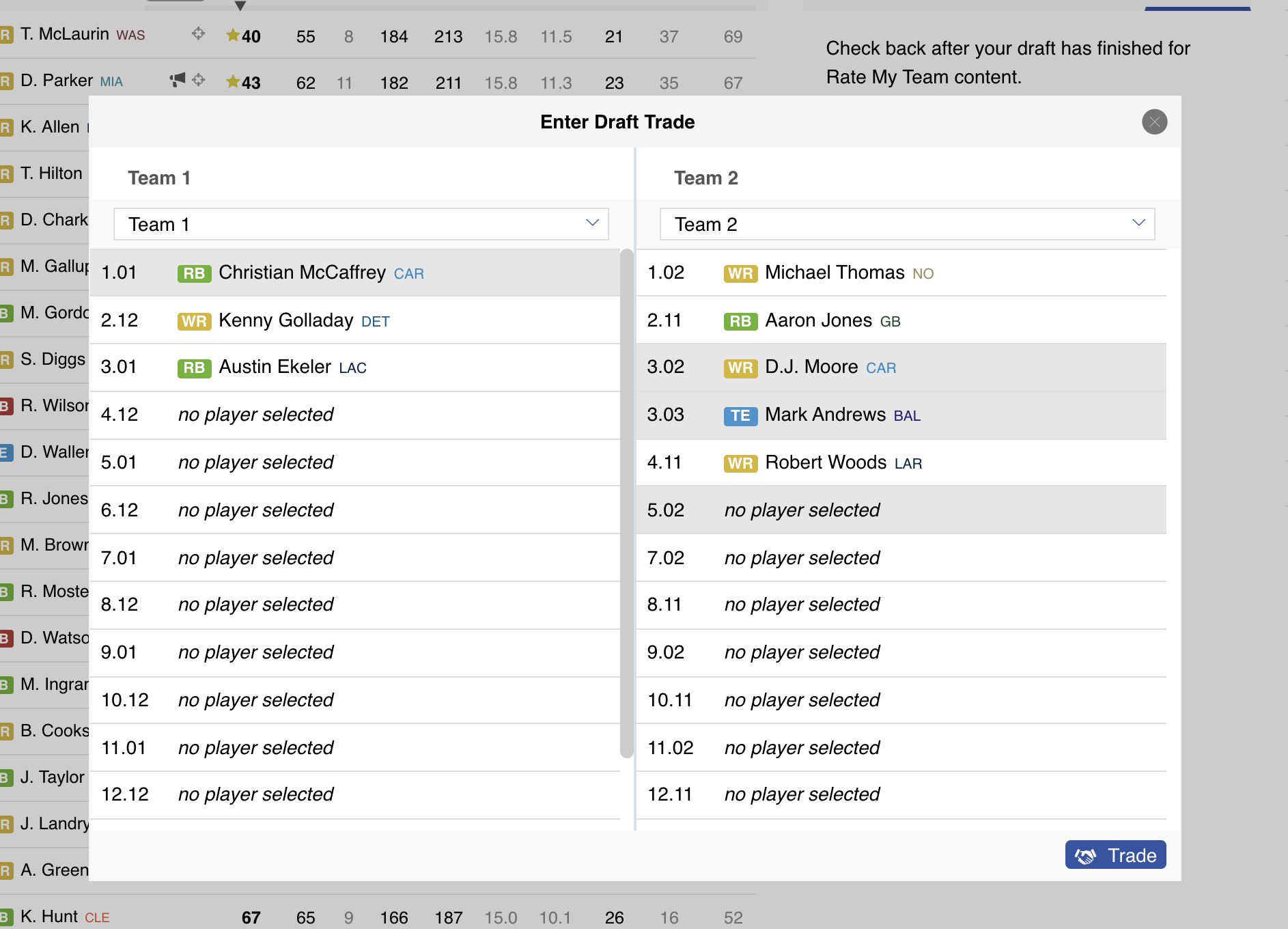
Task: Toggle pick 2.12 Kenny Golladay for trade
Action: point(355,320)
